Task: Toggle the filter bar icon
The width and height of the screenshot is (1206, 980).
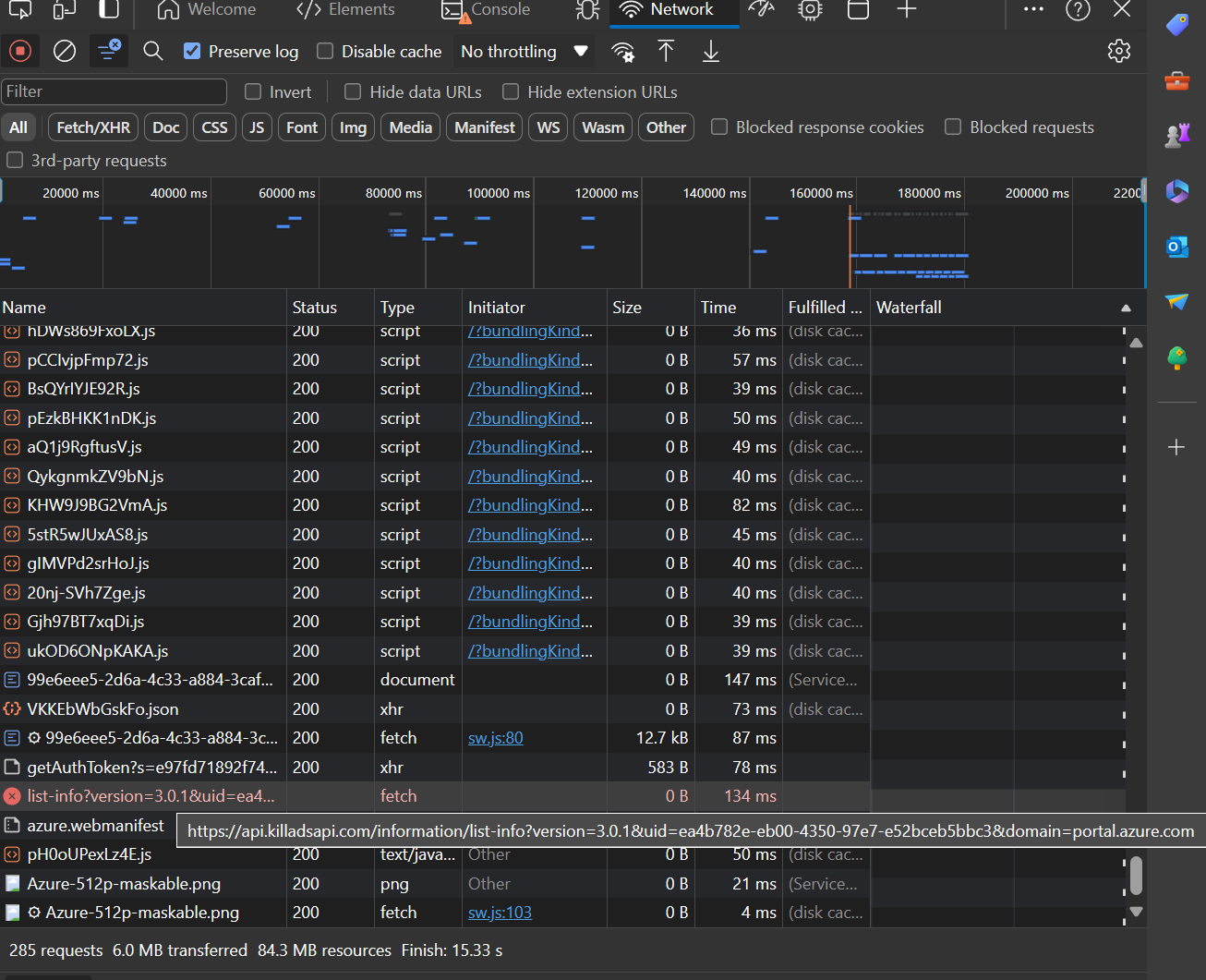Action: [109, 51]
